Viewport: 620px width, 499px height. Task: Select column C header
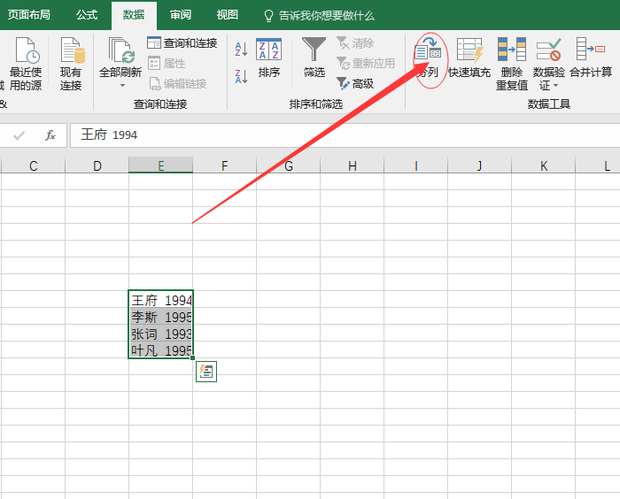34,165
